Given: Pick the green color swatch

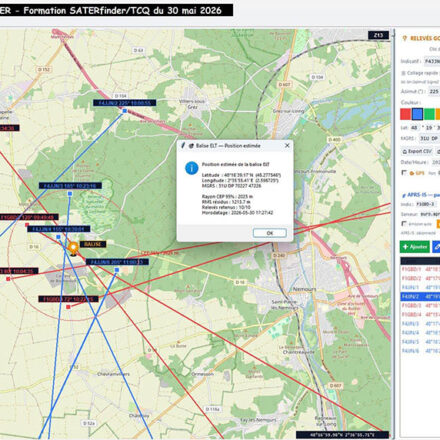Looking at the screenshot, I should [x=429, y=114].
